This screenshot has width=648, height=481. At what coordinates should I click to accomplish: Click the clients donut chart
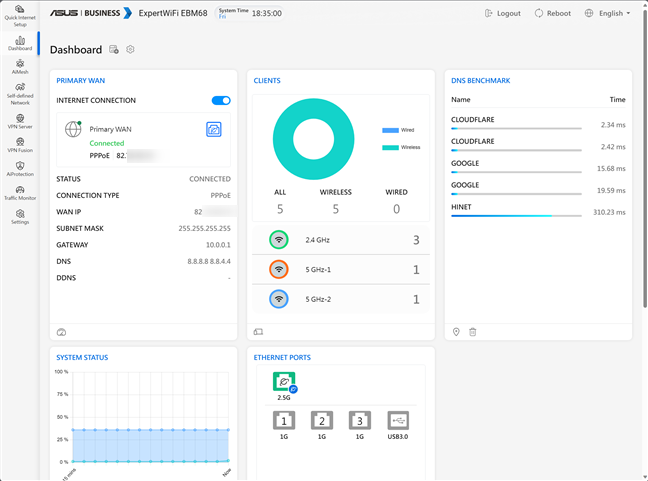(314, 139)
